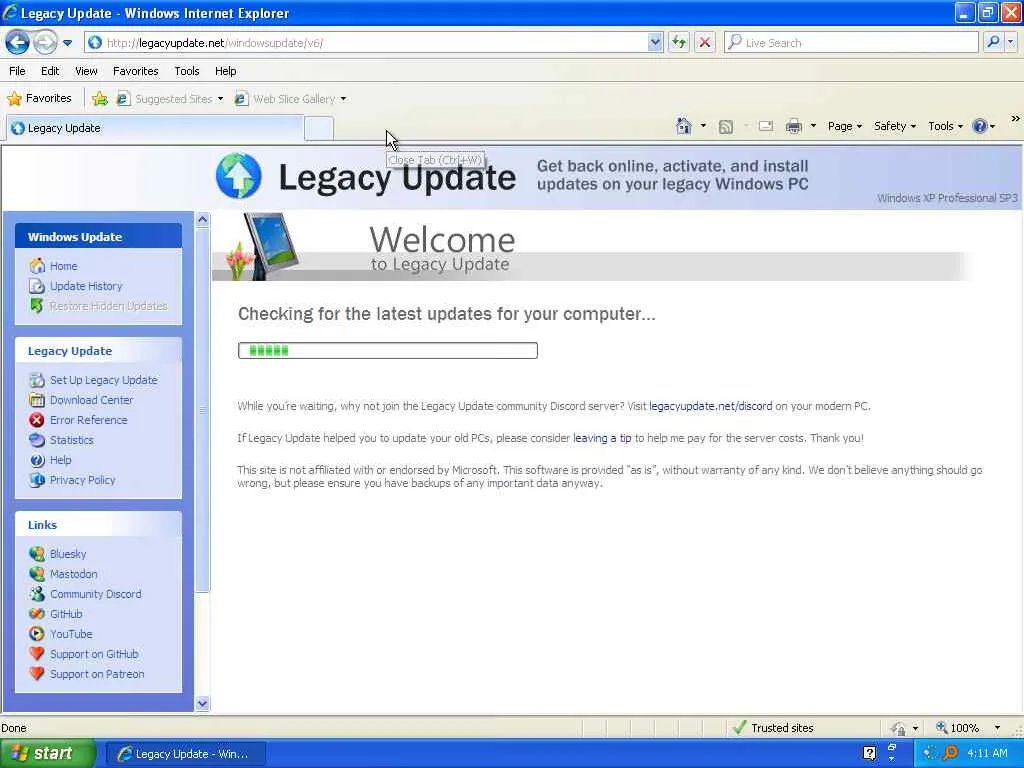1024x768 pixels.
Task: Click the sidebar scroll down arrow
Action: 202,703
